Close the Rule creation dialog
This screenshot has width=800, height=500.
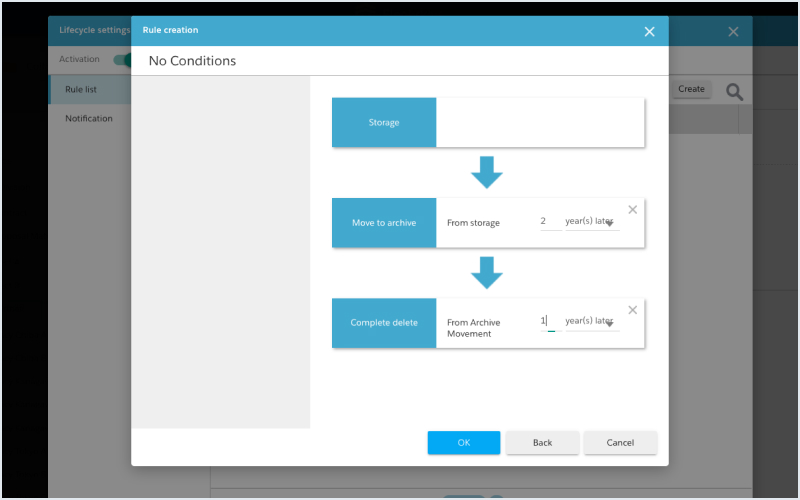[649, 32]
